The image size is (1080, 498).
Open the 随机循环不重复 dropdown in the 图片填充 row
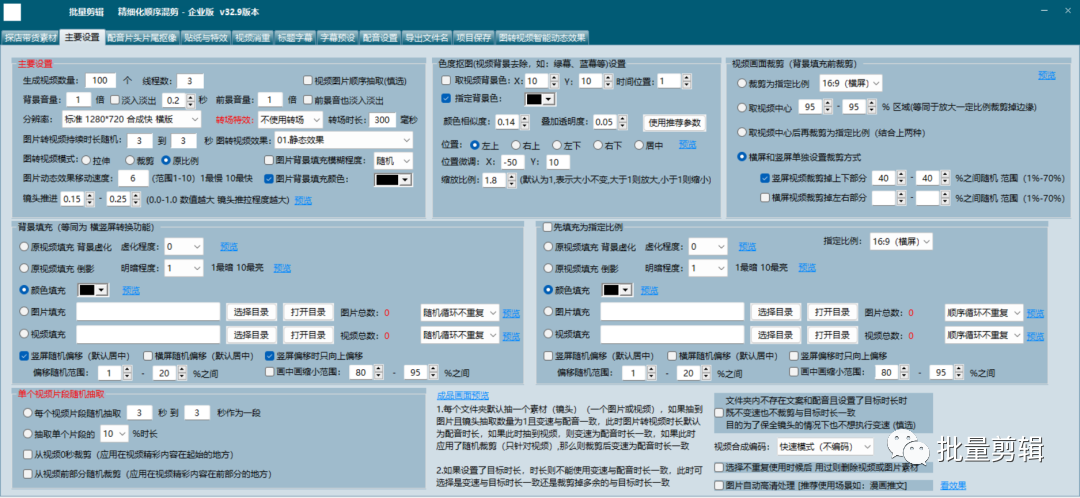coord(459,313)
